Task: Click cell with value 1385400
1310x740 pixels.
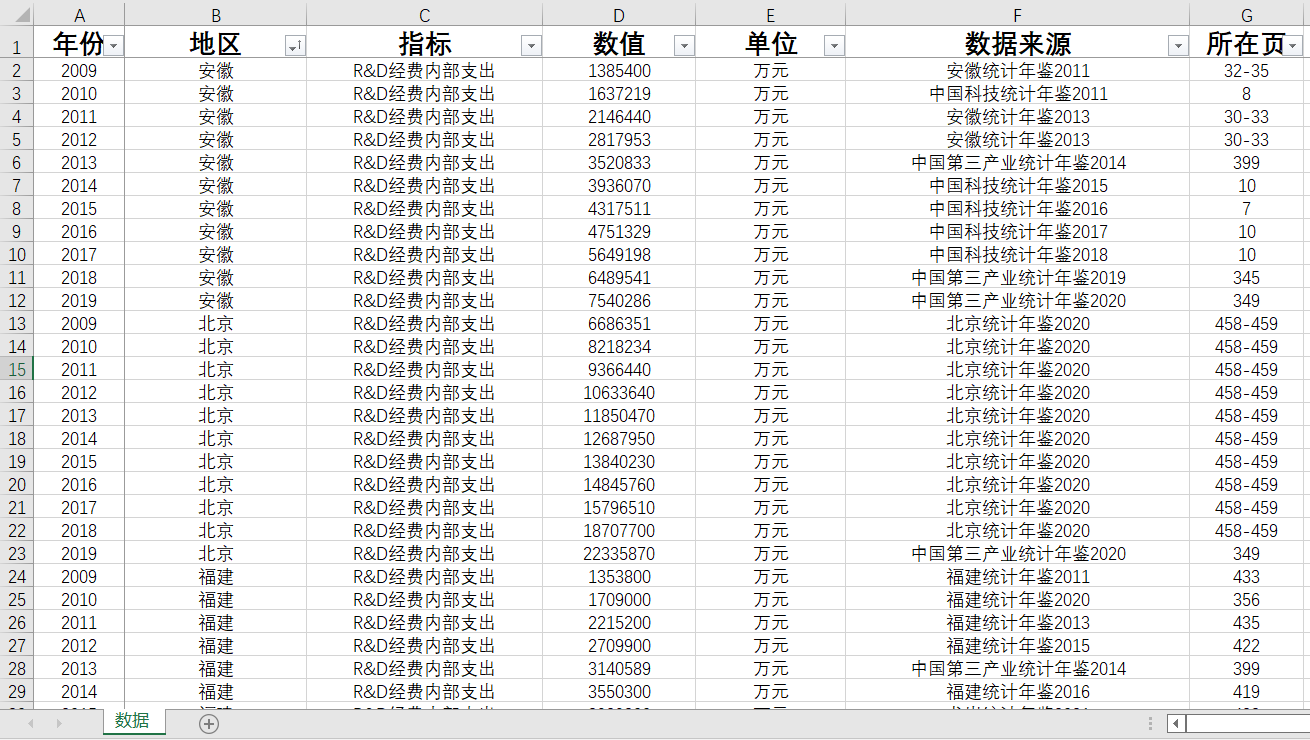Action: click(619, 71)
